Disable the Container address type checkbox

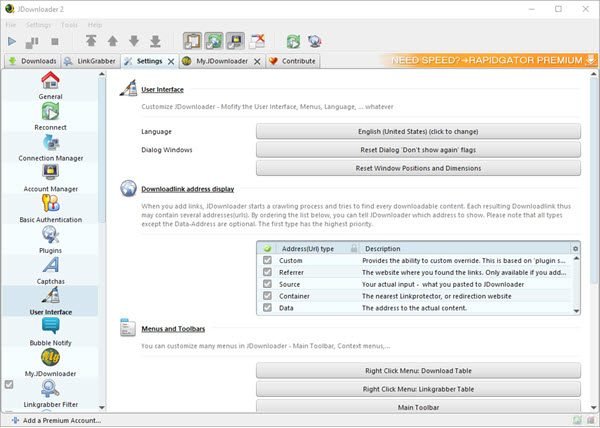[267, 296]
